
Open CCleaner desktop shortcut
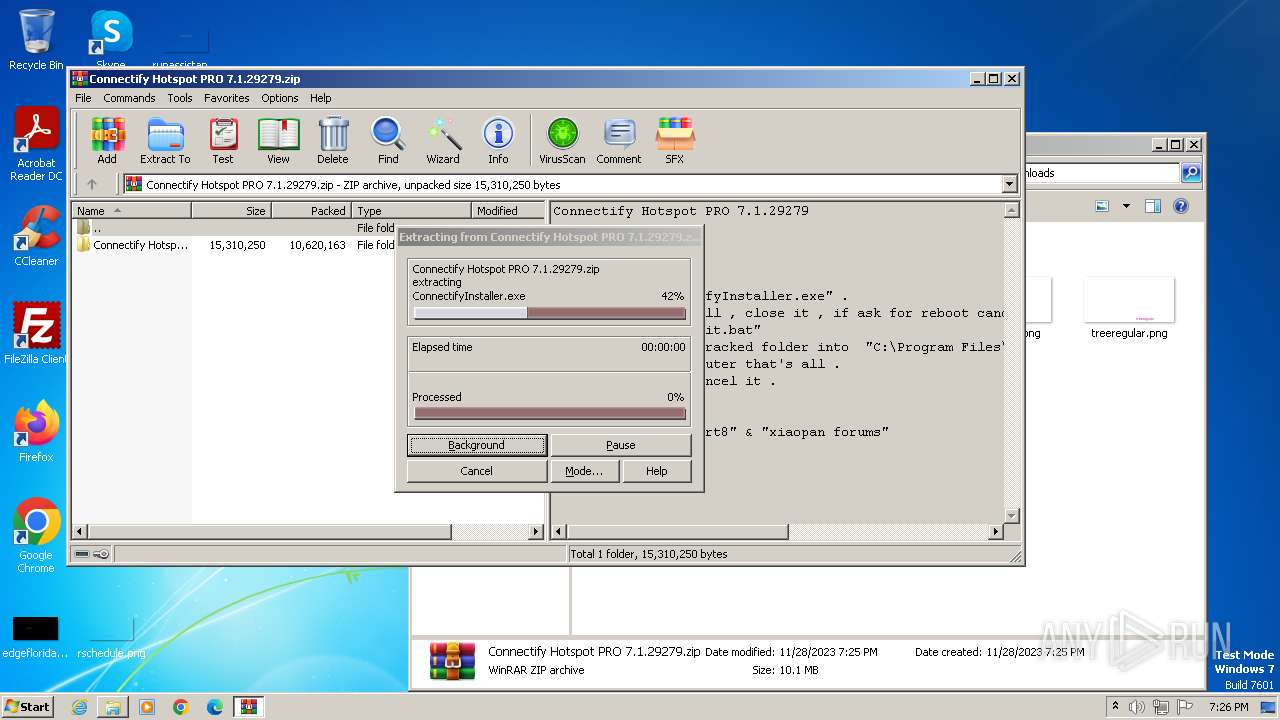pos(36,236)
